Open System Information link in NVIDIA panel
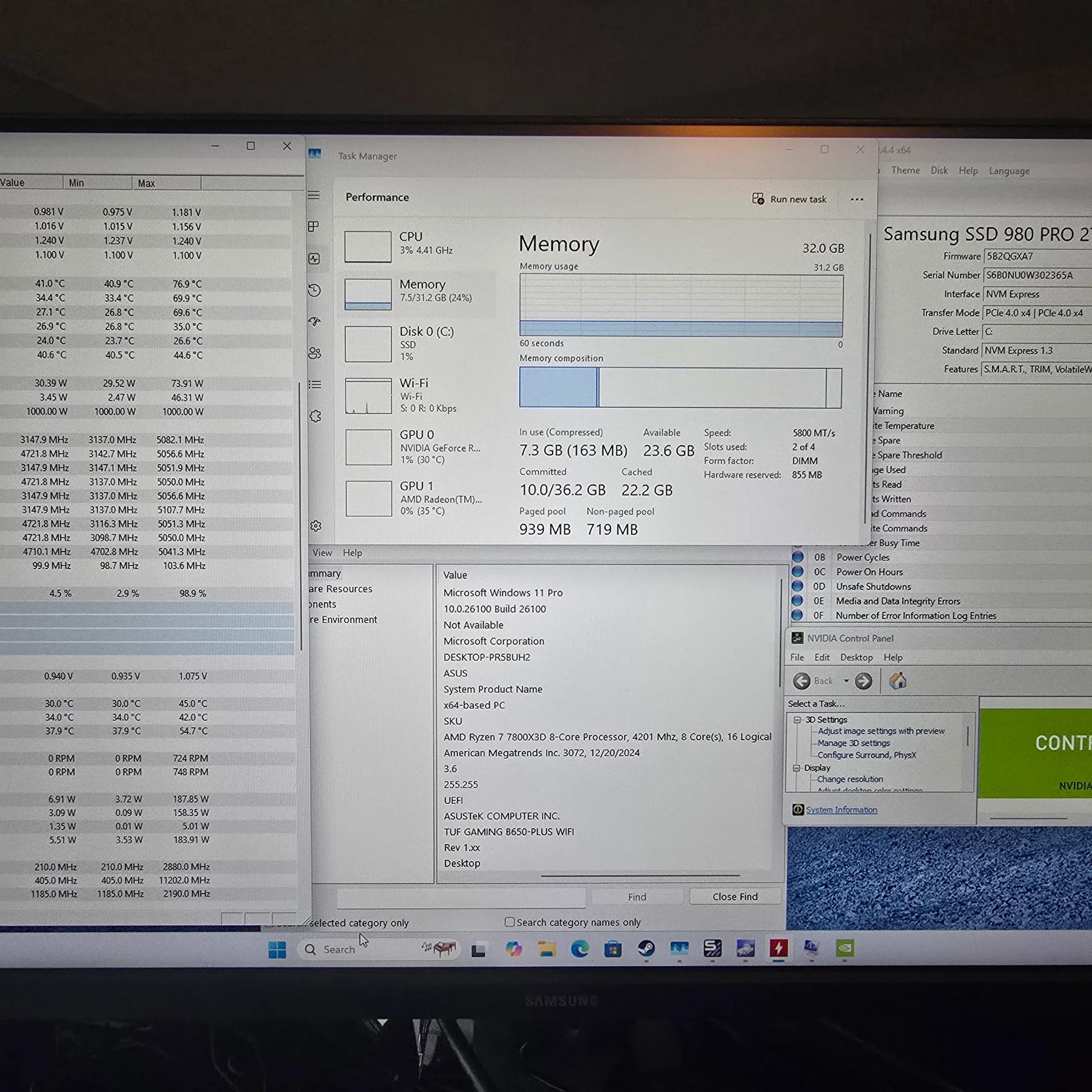This screenshot has width=1092, height=1092. pos(841,809)
